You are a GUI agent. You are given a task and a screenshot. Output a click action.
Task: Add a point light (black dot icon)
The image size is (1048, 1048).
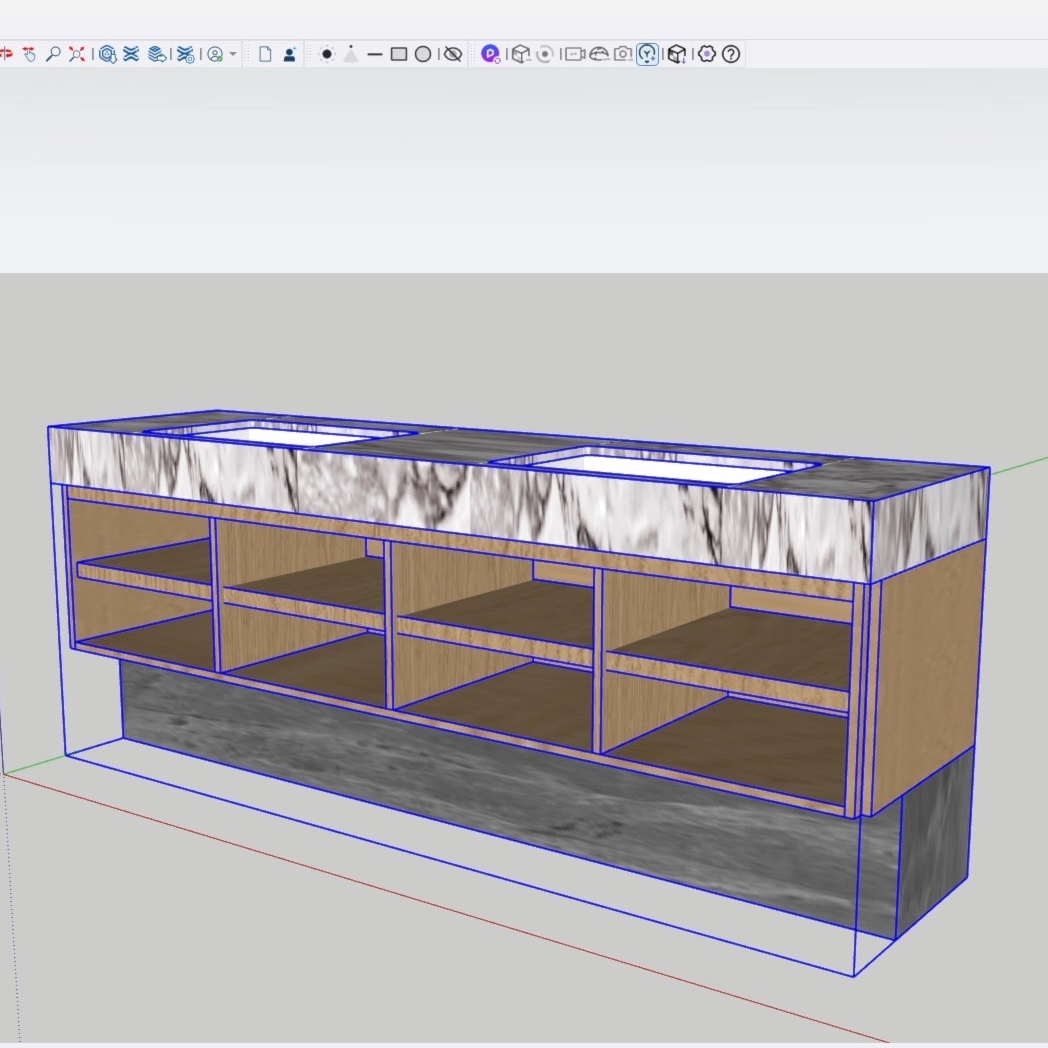[327, 54]
